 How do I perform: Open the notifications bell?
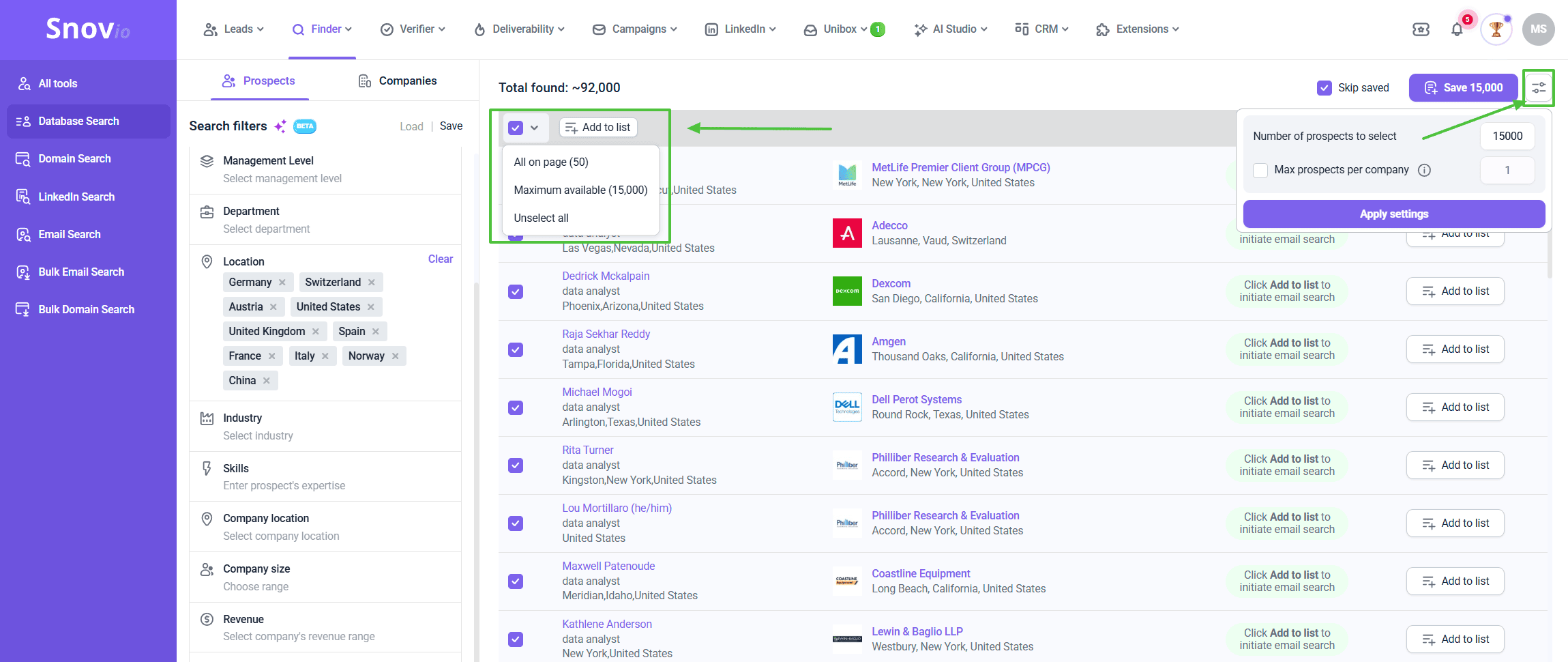tap(1457, 29)
